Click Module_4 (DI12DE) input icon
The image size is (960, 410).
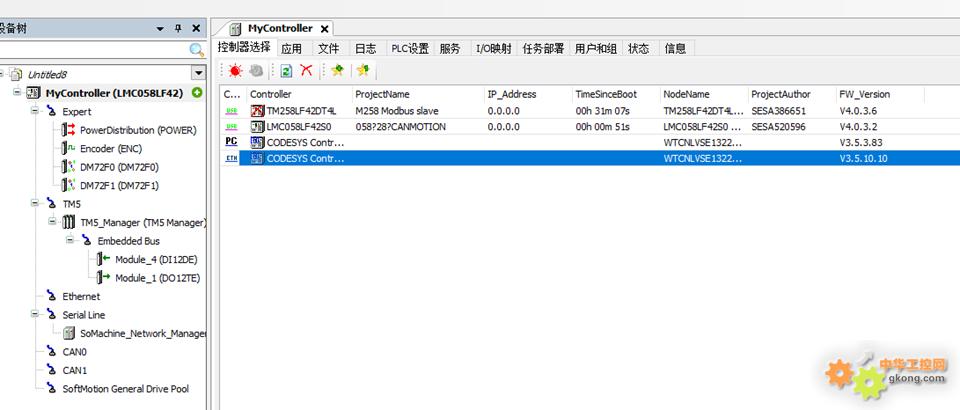(x=103, y=259)
